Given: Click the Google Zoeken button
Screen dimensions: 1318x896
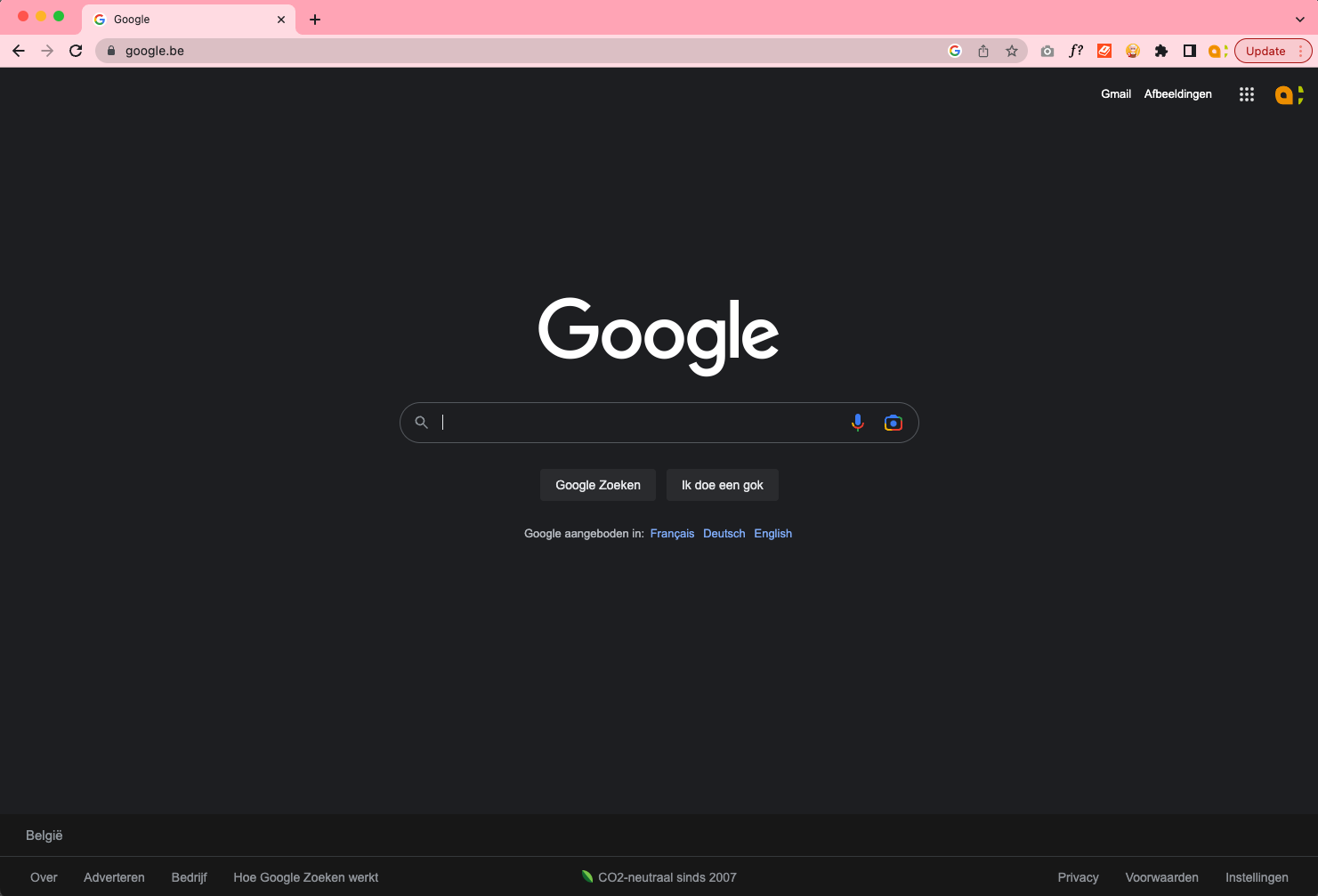Looking at the screenshot, I should [x=598, y=485].
